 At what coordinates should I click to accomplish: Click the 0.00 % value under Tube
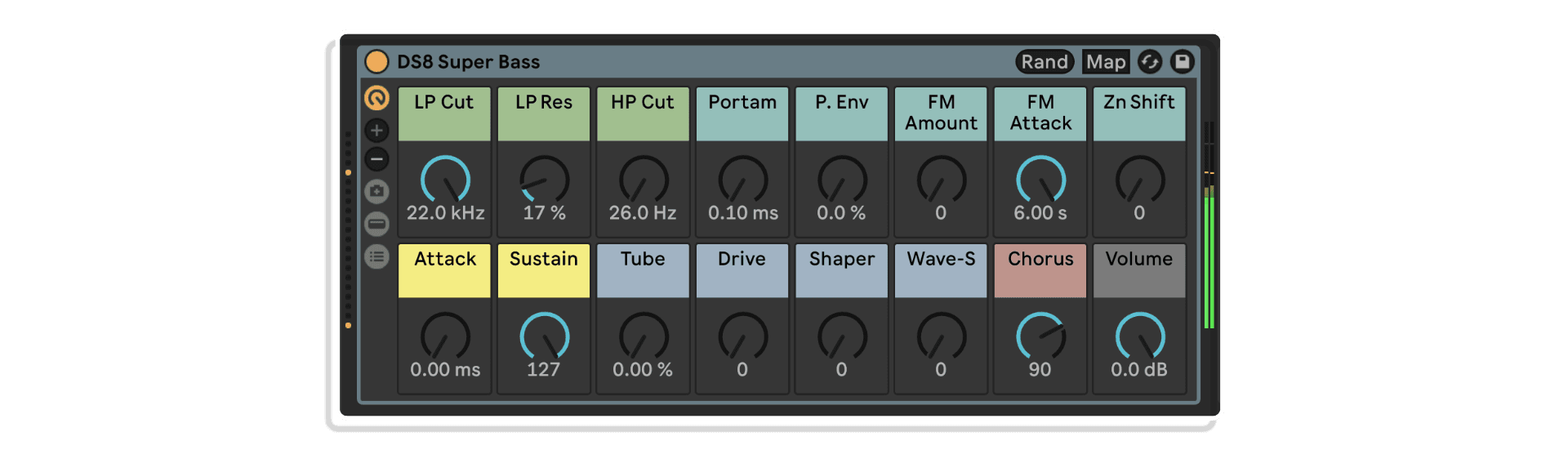[643, 370]
